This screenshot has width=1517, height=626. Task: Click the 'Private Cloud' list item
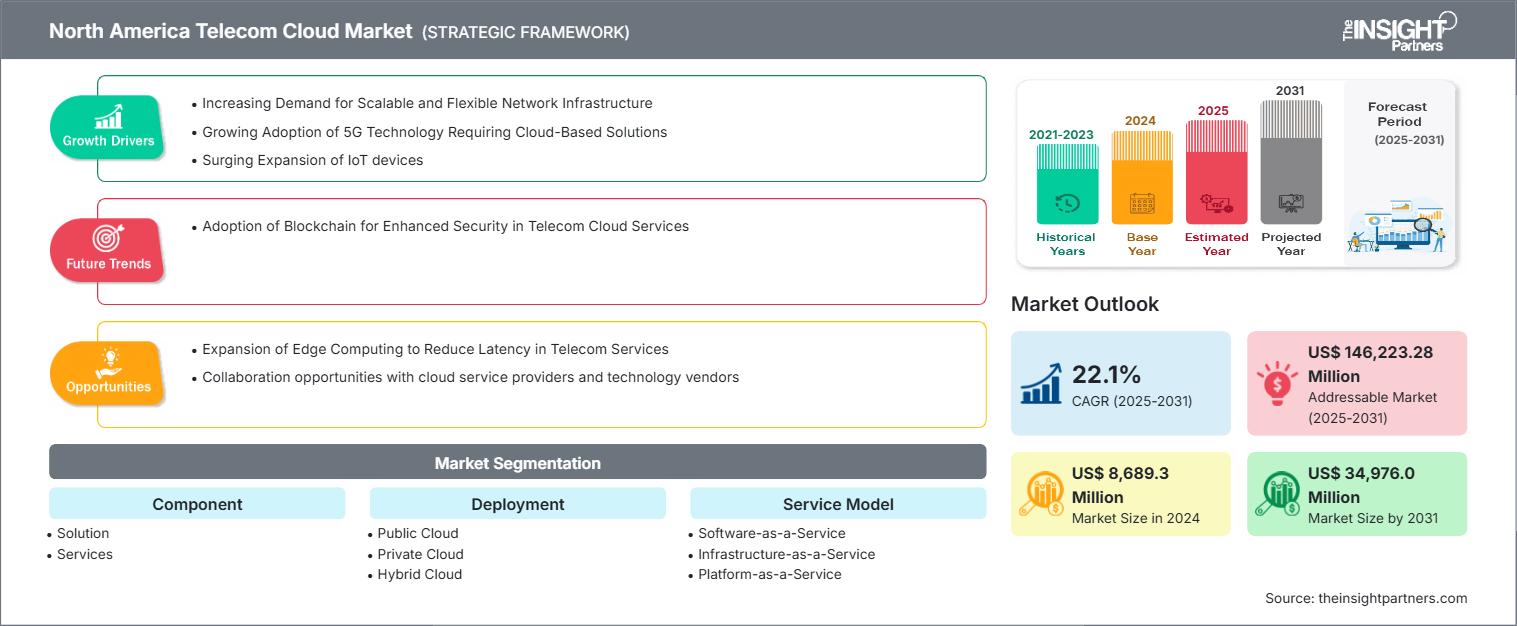pyautogui.click(x=421, y=554)
